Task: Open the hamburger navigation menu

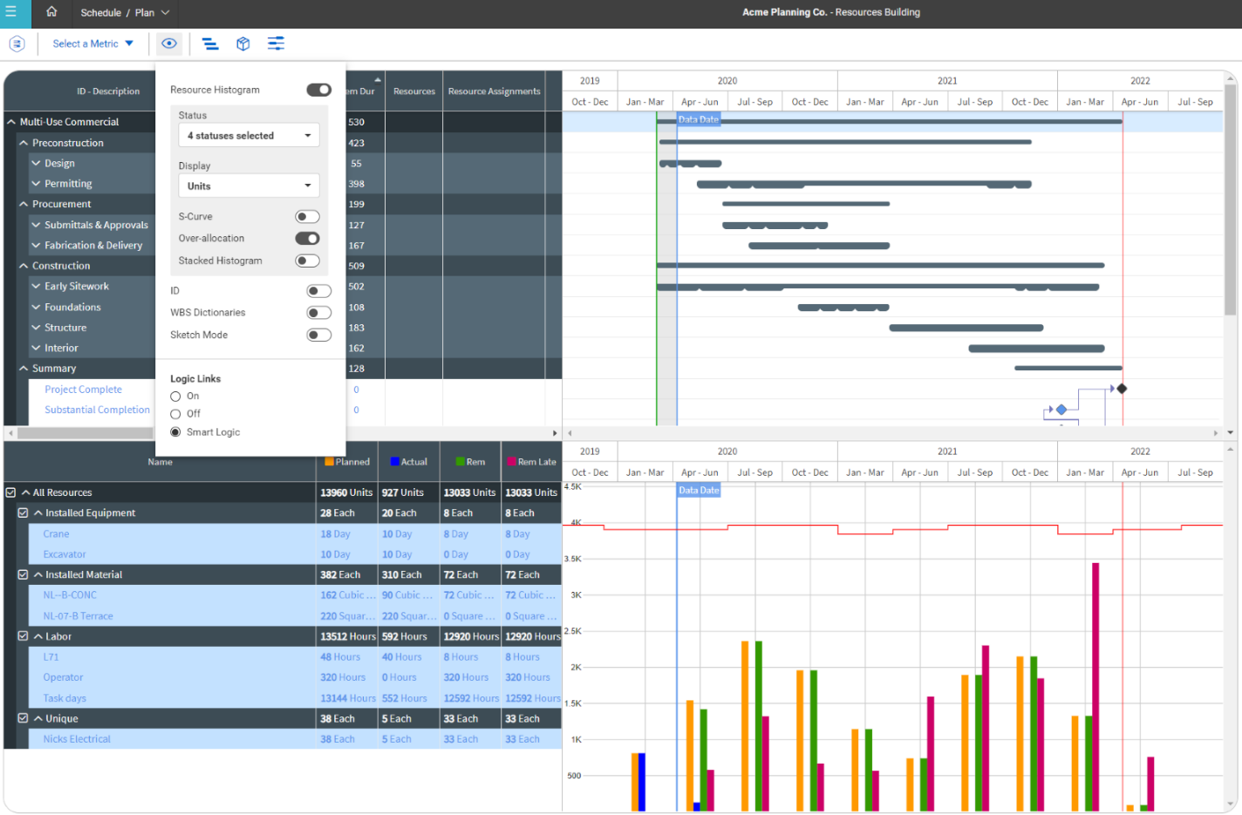Action: click(x=12, y=13)
